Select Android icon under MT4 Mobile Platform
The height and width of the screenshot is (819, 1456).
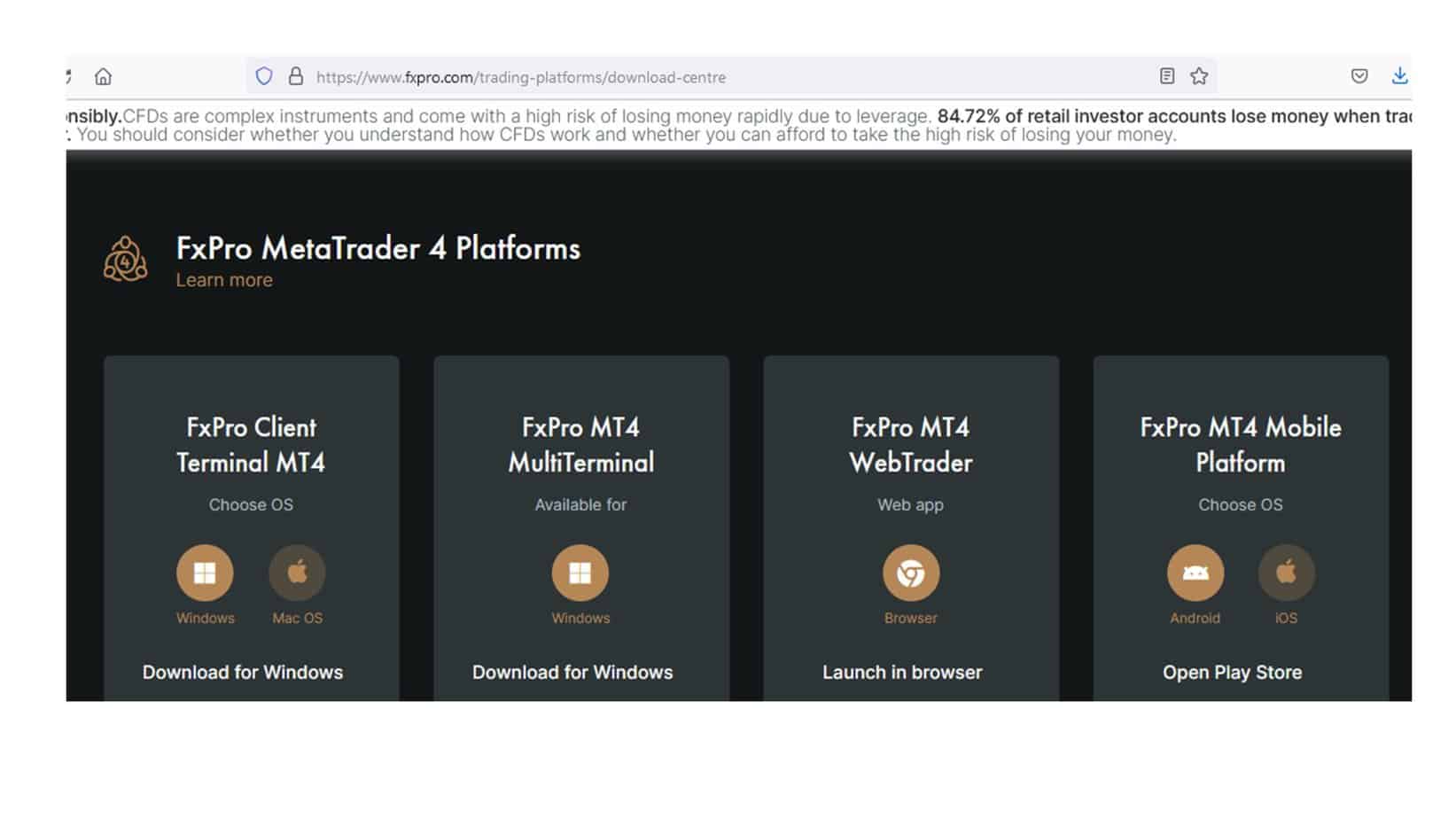click(1195, 573)
